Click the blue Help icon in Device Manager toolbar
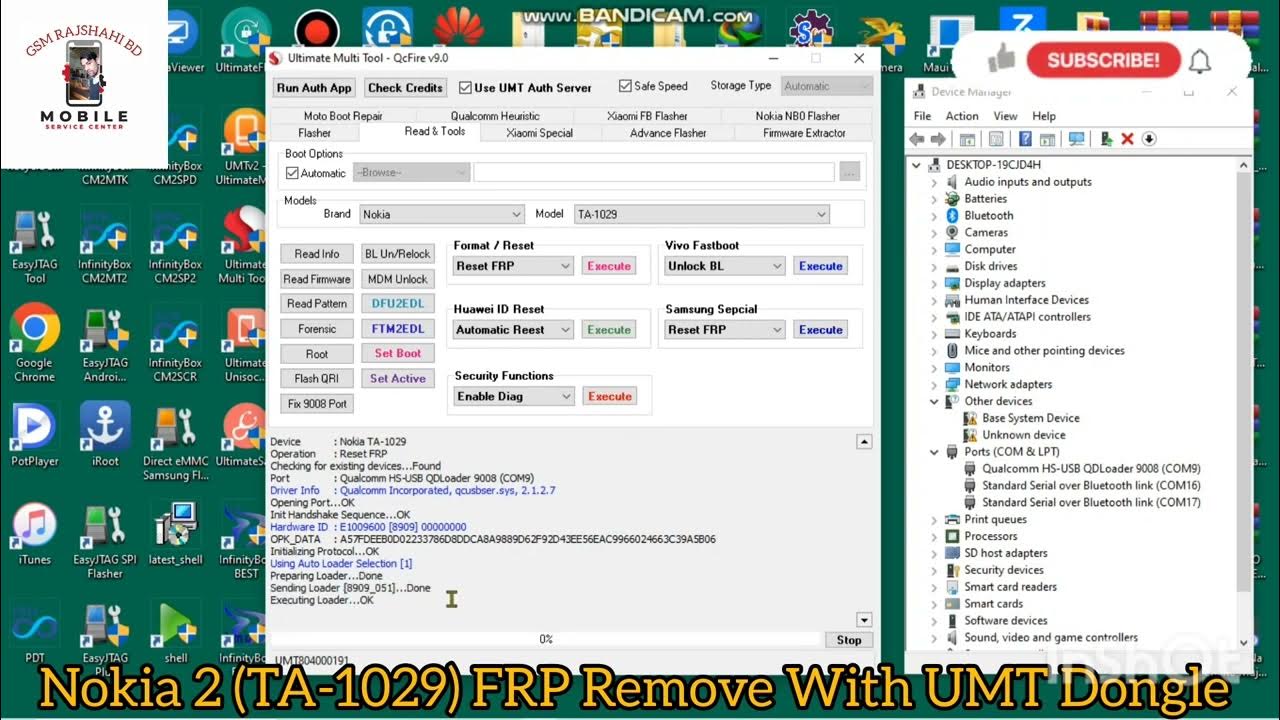Viewport: 1280px width, 720px height. tap(1025, 139)
